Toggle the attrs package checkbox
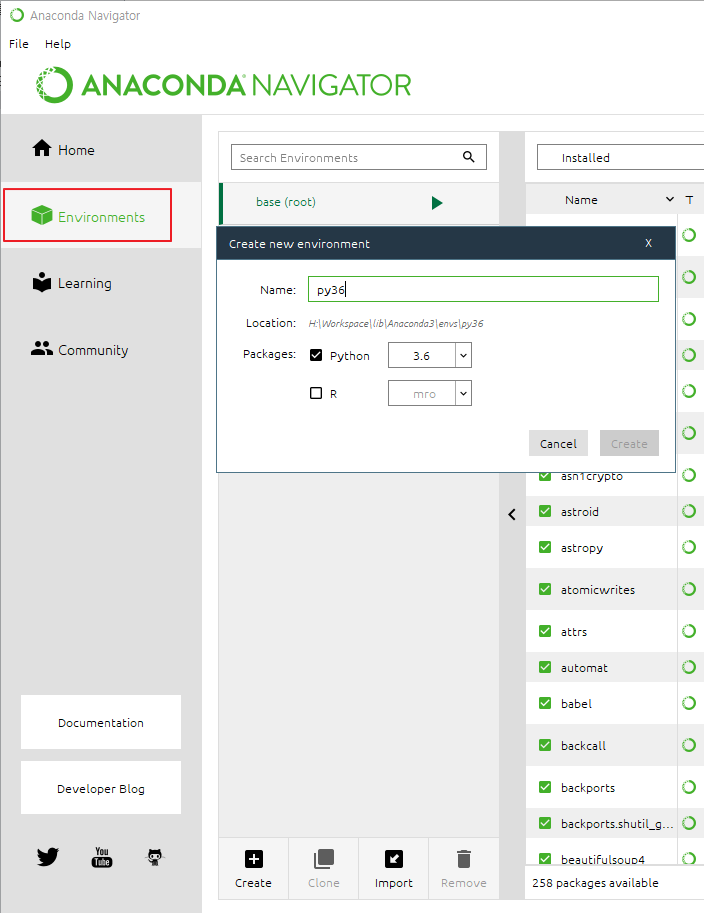Image resolution: width=704 pixels, height=913 pixels. click(545, 631)
